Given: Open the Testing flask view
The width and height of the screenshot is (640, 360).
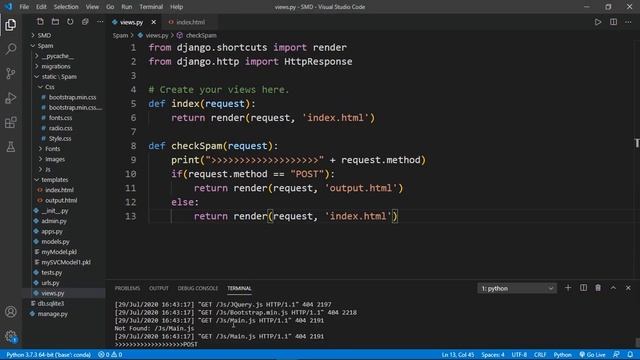Looking at the screenshot, I should [11, 147].
